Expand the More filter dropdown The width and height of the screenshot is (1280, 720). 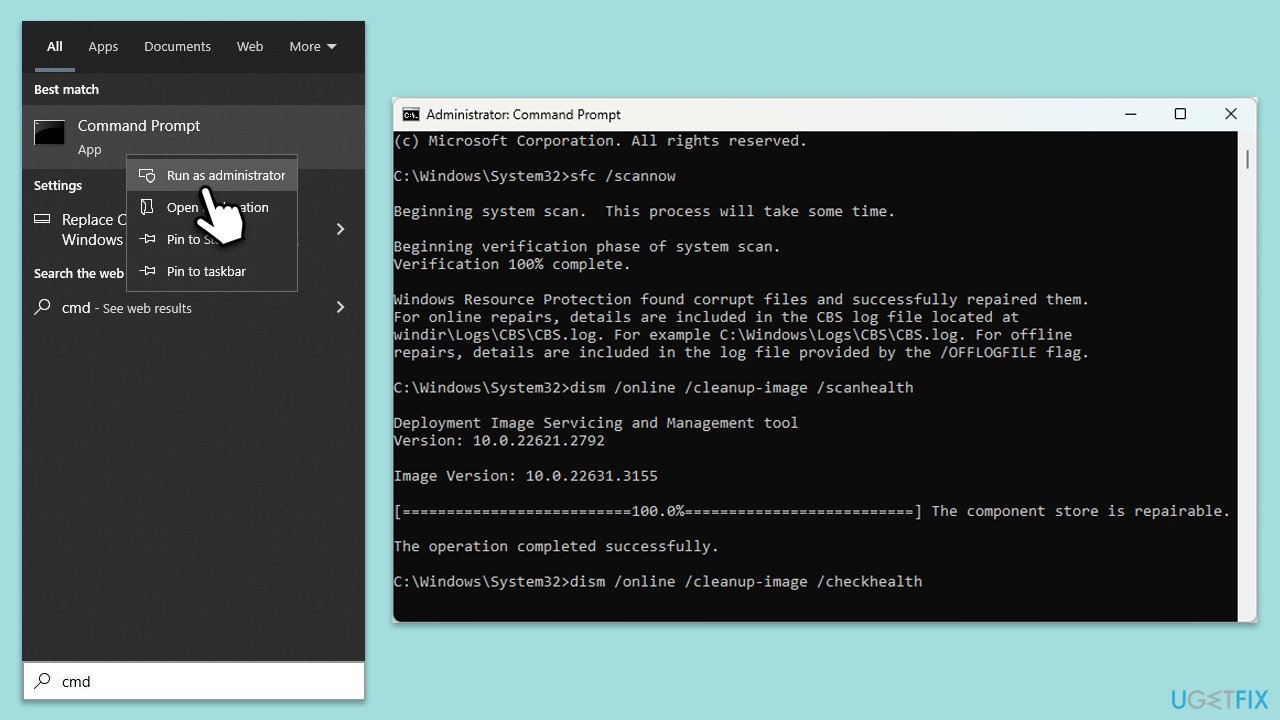312,47
